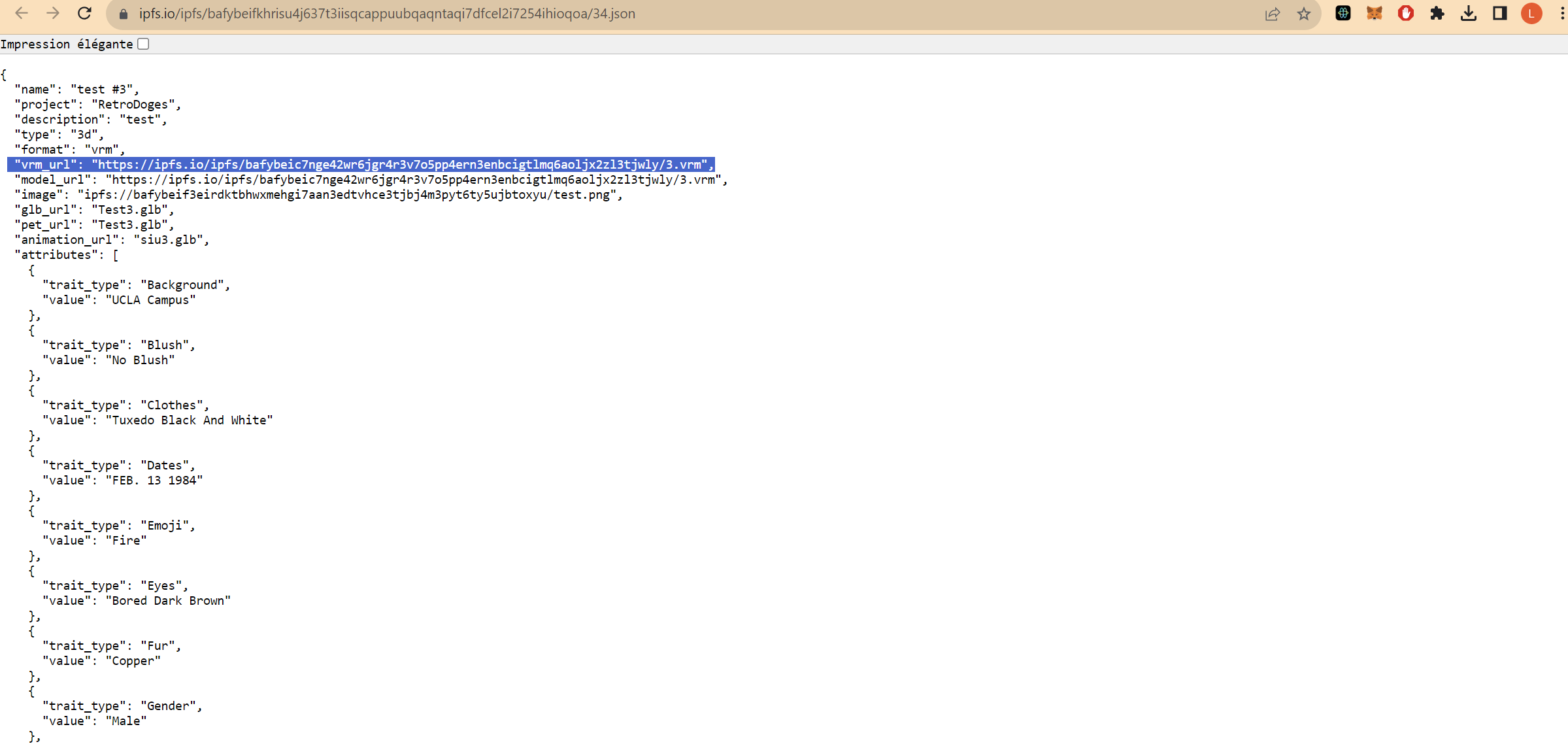1568x746 pixels.
Task: Open the profile avatar L menu
Action: tap(1531, 13)
